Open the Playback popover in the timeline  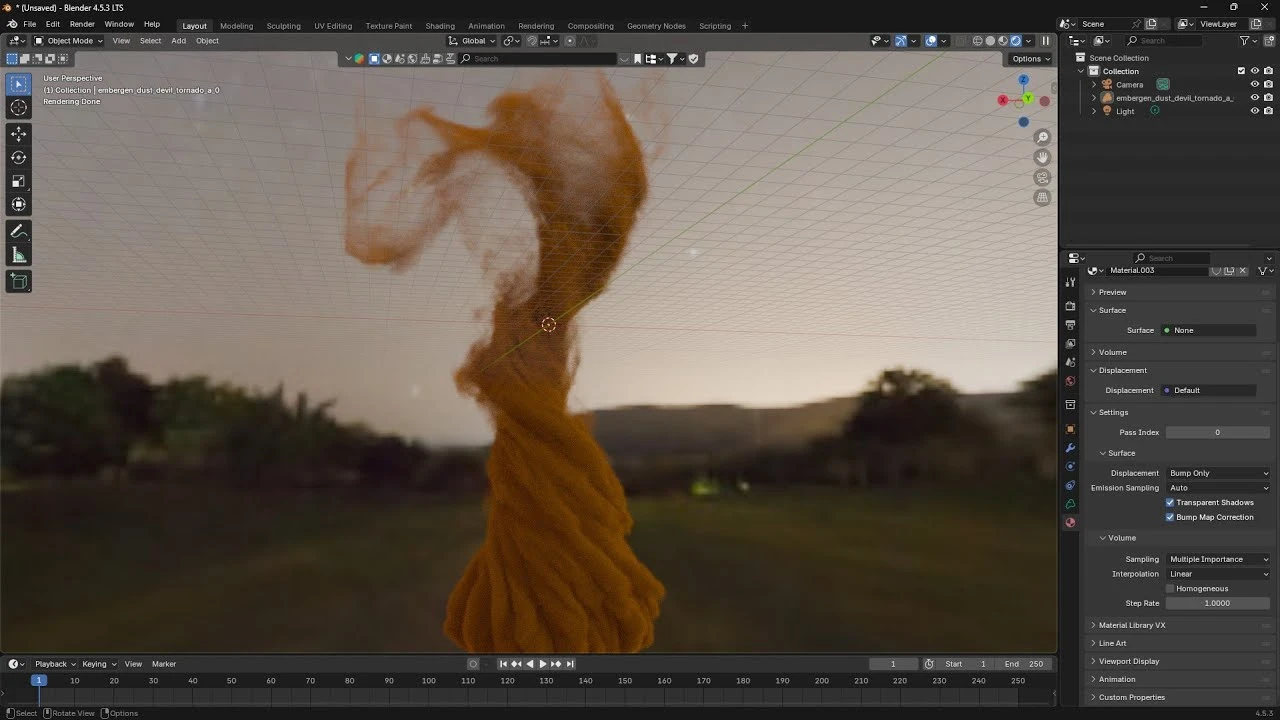click(55, 664)
